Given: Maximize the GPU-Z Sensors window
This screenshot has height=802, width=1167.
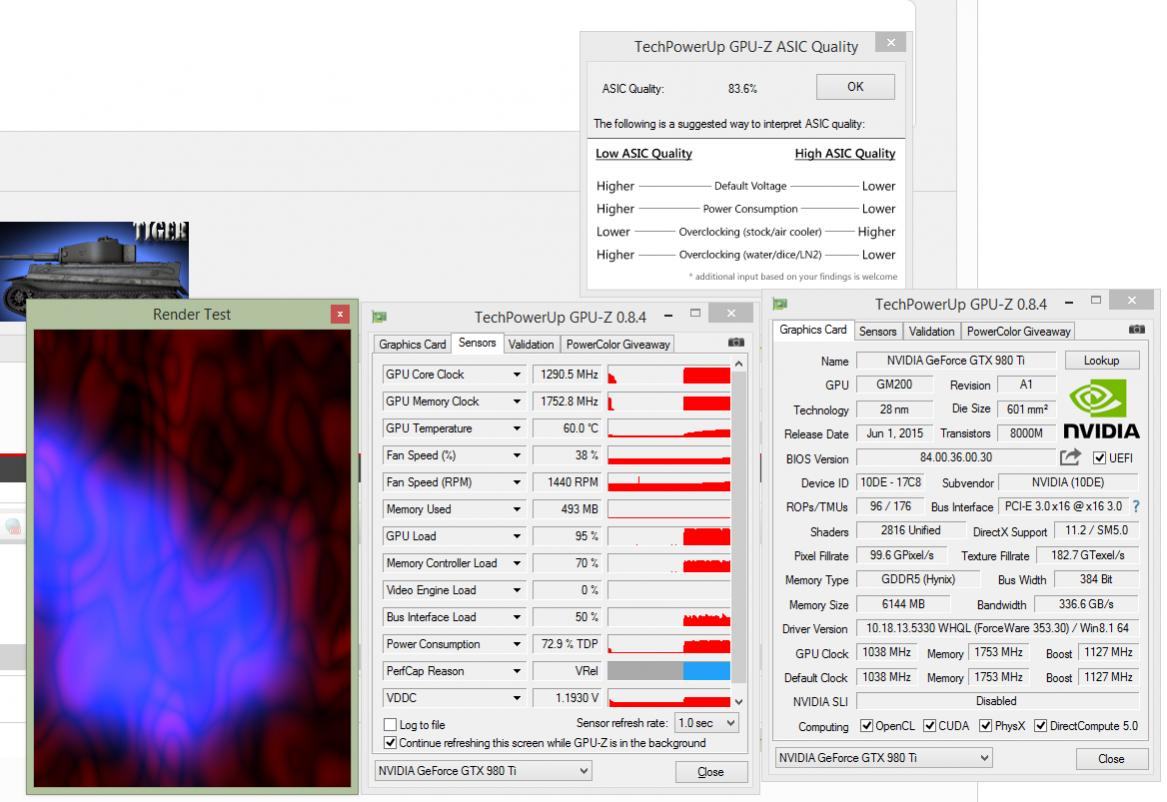Looking at the screenshot, I should [x=695, y=313].
